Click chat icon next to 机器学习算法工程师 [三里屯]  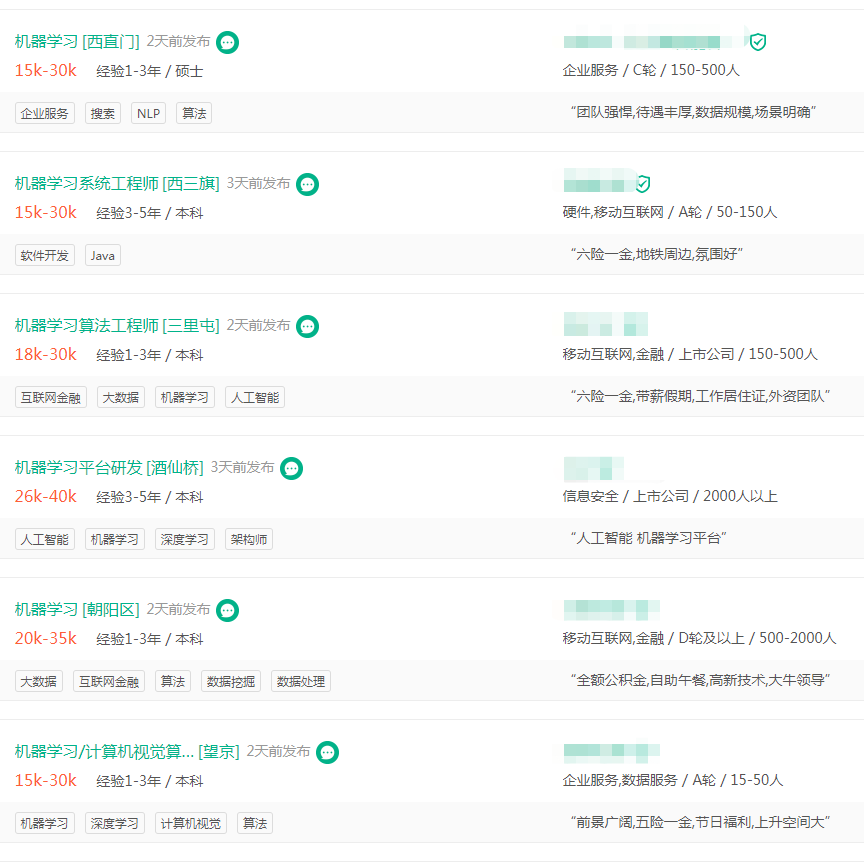pyautogui.click(x=308, y=326)
